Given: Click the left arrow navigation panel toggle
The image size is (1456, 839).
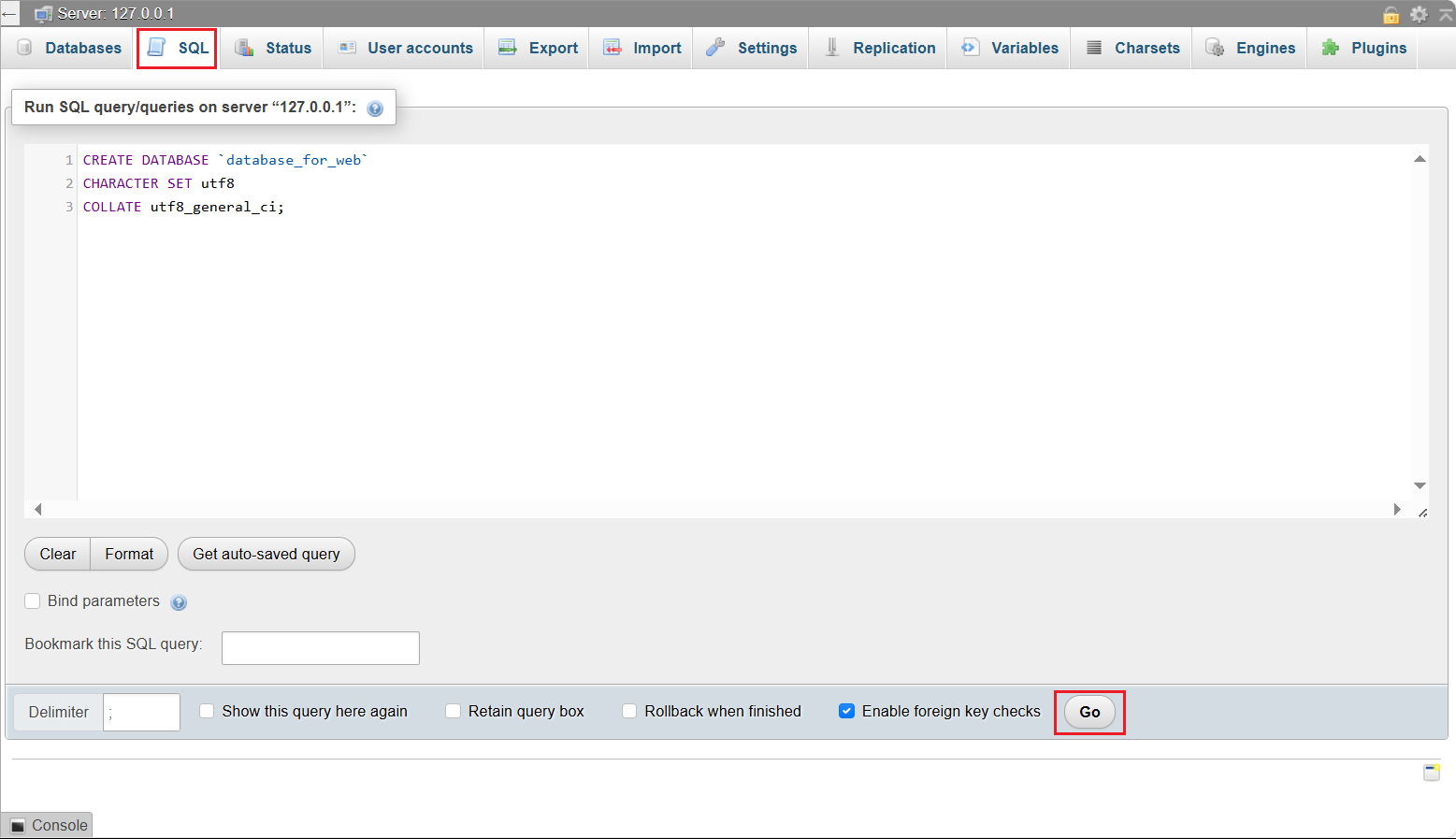Looking at the screenshot, I should click(x=9, y=14).
